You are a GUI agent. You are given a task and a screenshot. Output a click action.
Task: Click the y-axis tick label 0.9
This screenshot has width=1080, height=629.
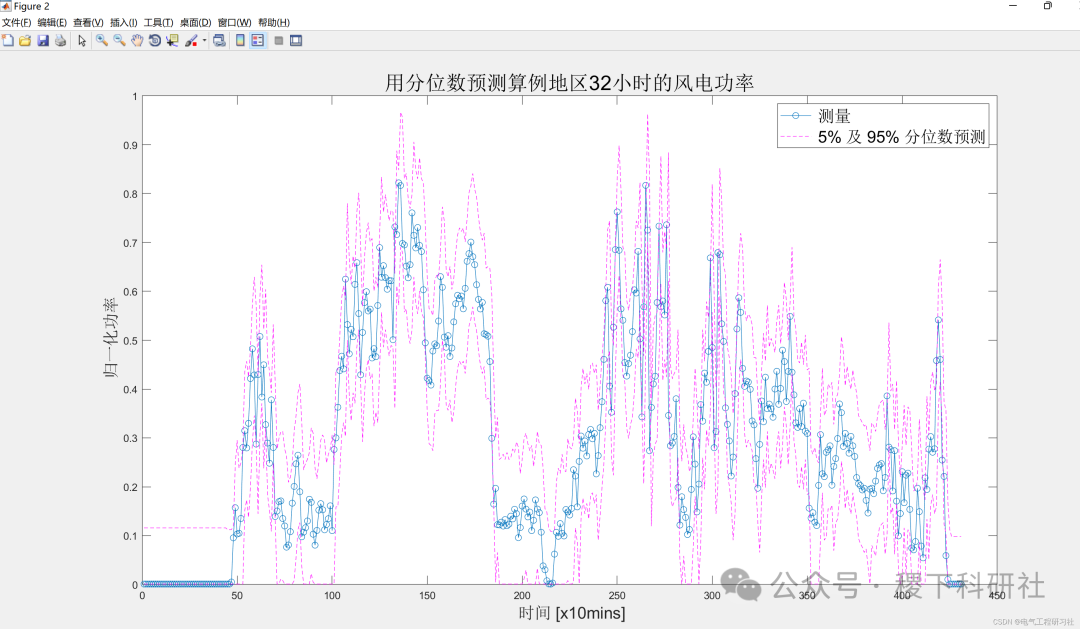coord(131,145)
